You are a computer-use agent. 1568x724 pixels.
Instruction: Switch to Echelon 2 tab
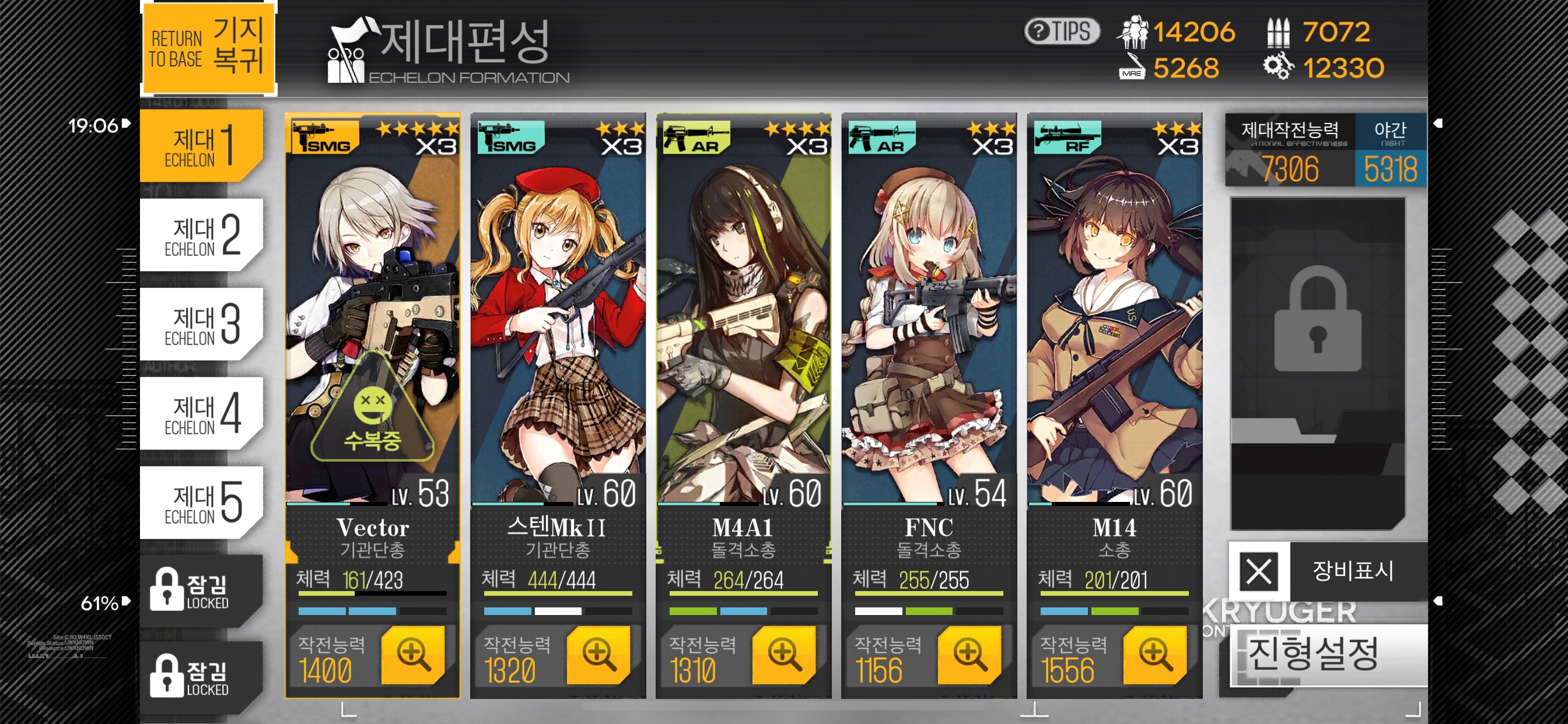[201, 235]
